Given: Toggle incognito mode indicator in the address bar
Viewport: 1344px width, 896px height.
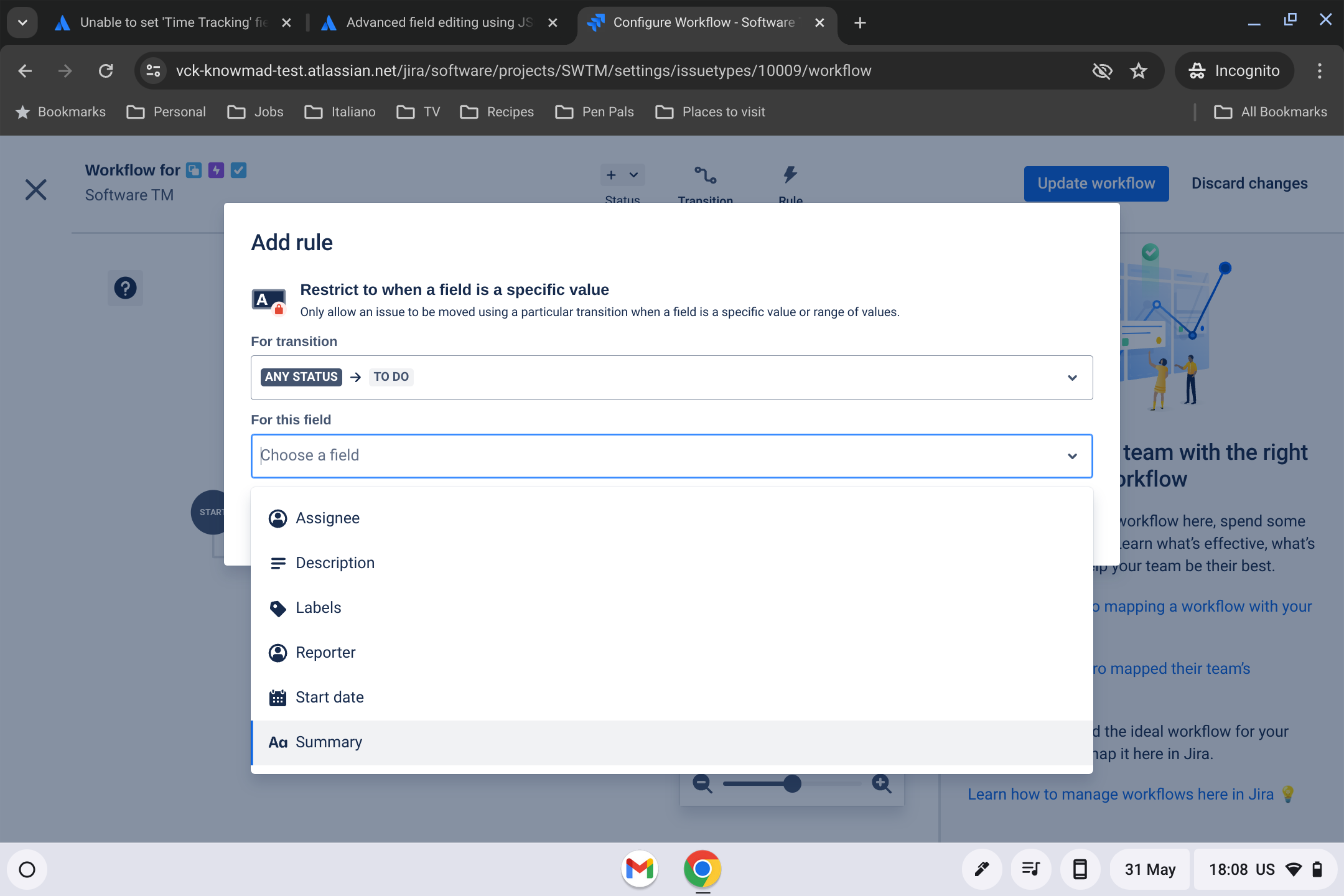Looking at the screenshot, I should [x=1233, y=70].
